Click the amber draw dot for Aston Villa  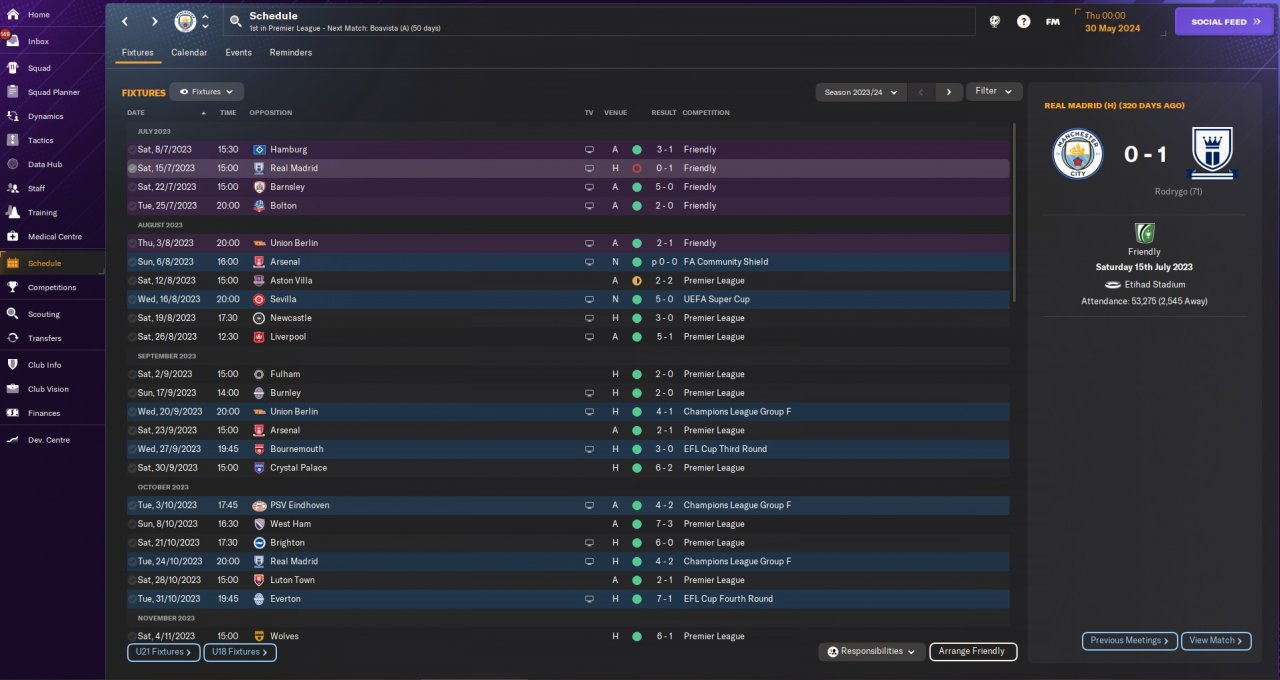point(637,281)
